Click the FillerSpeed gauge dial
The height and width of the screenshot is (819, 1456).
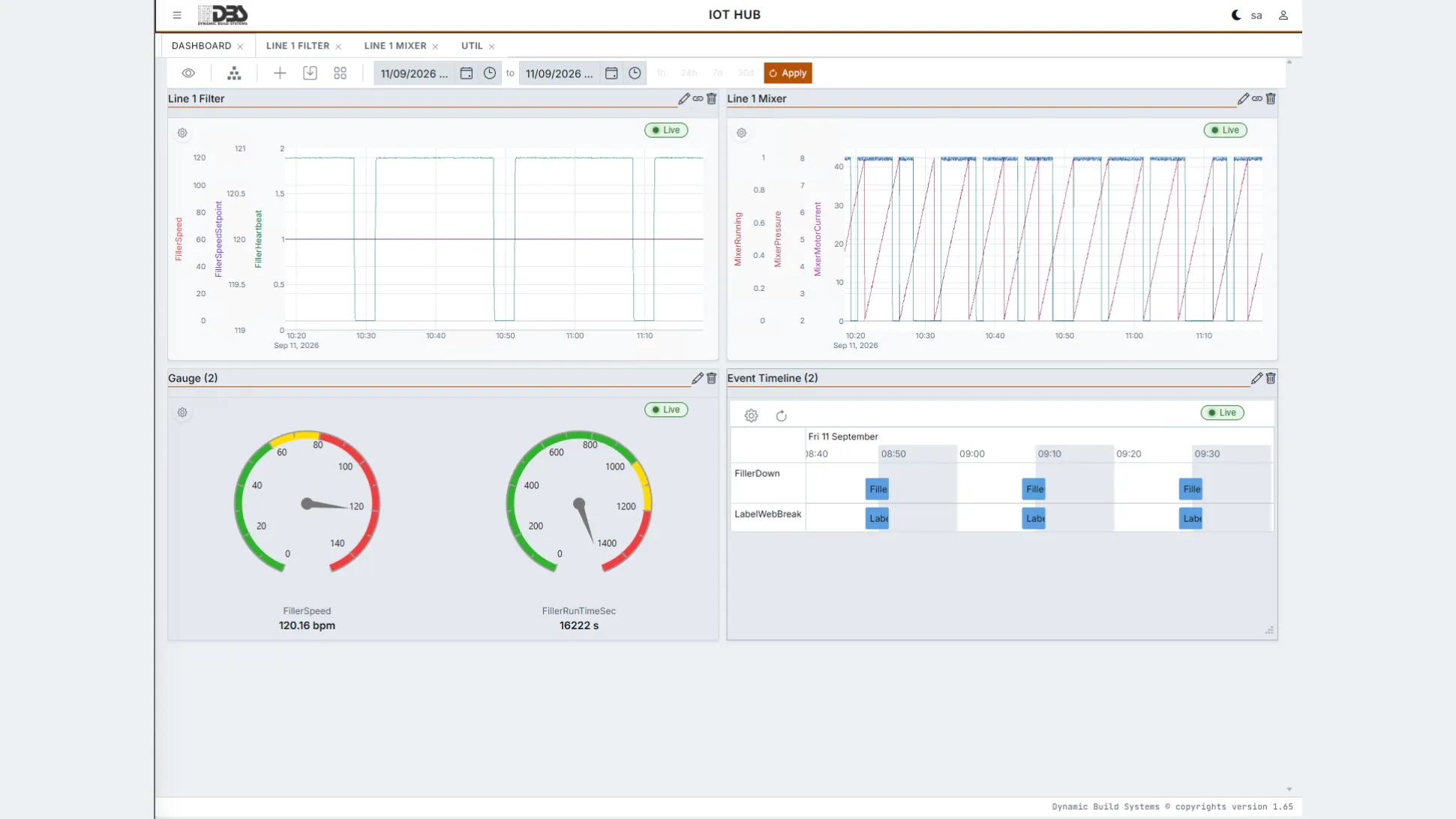coord(307,502)
